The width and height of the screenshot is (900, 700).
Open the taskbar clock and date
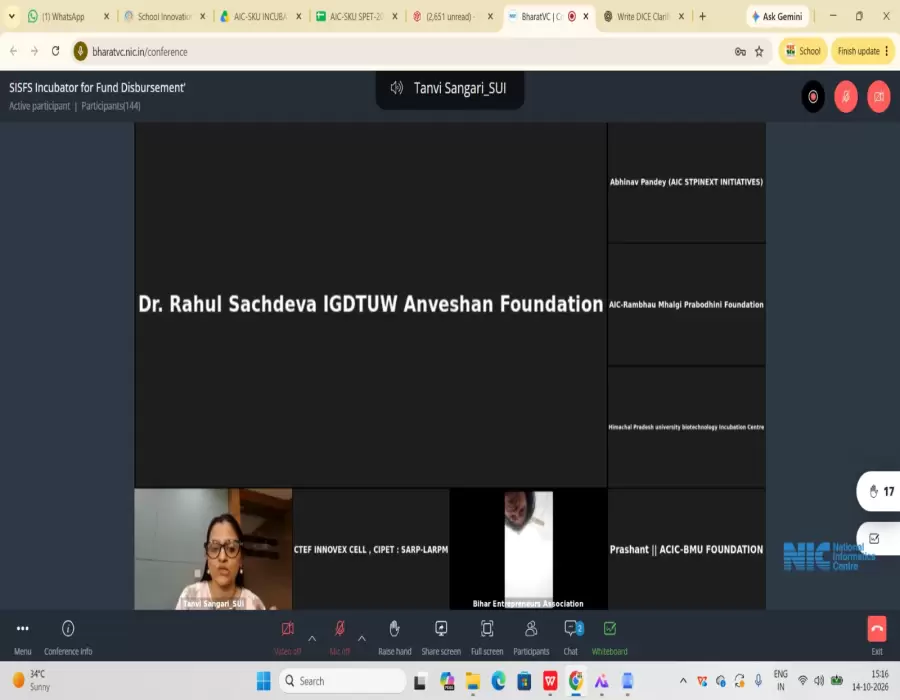(x=870, y=680)
